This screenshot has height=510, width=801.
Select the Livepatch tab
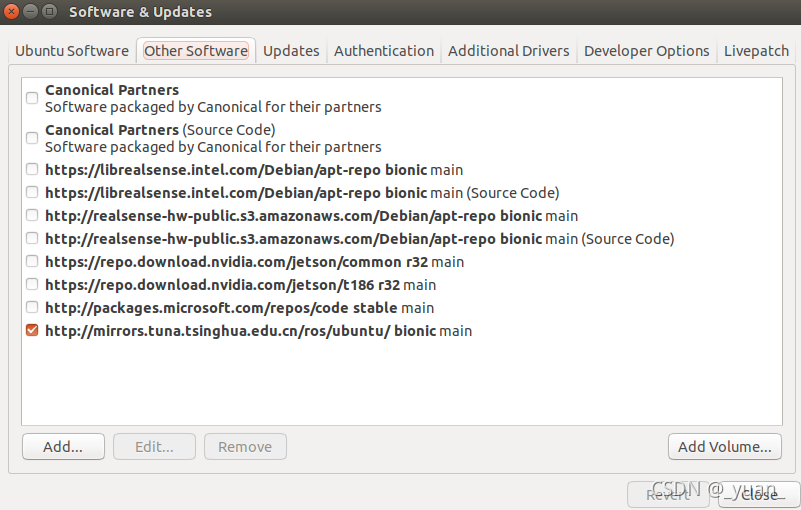pyautogui.click(x=756, y=51)
